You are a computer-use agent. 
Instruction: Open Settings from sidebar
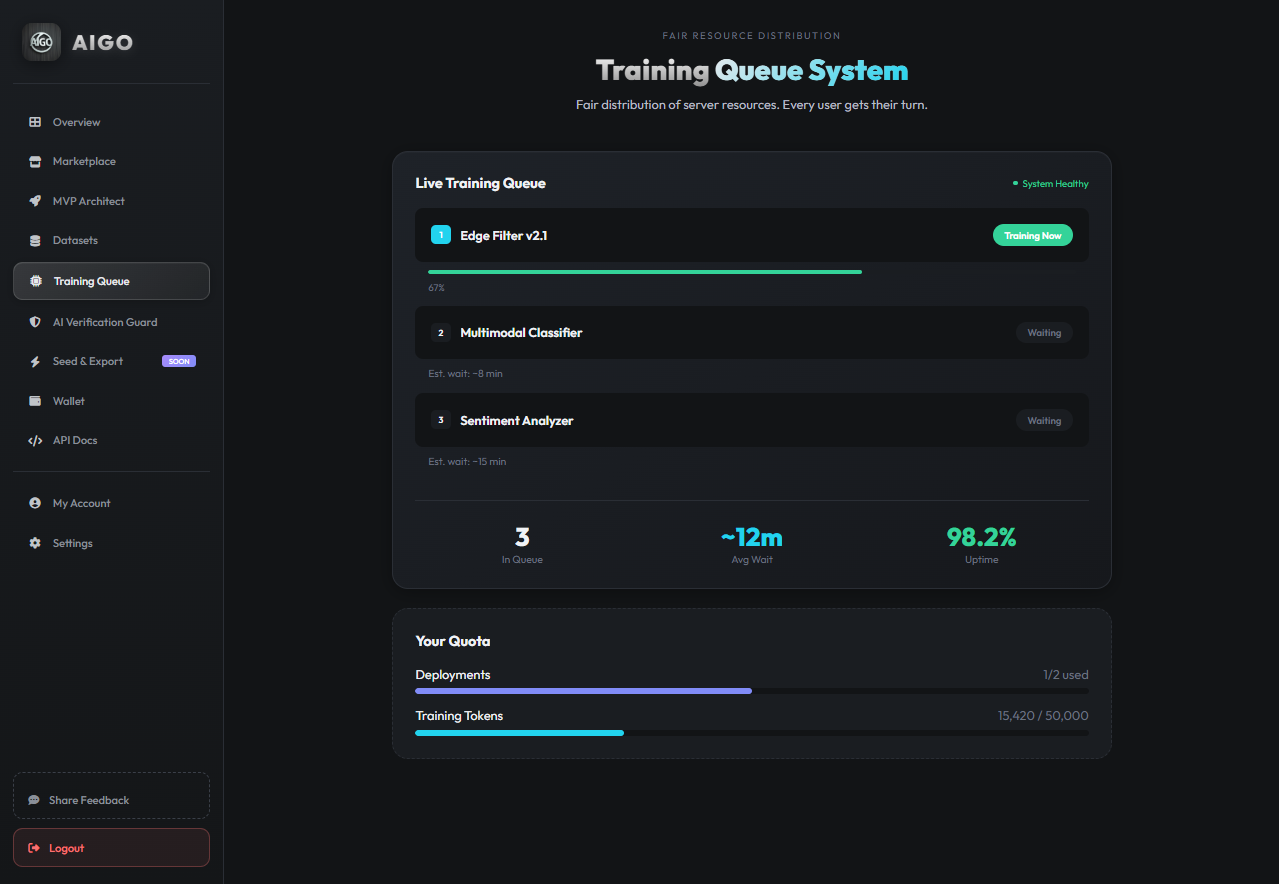click(x=111, y=543)
